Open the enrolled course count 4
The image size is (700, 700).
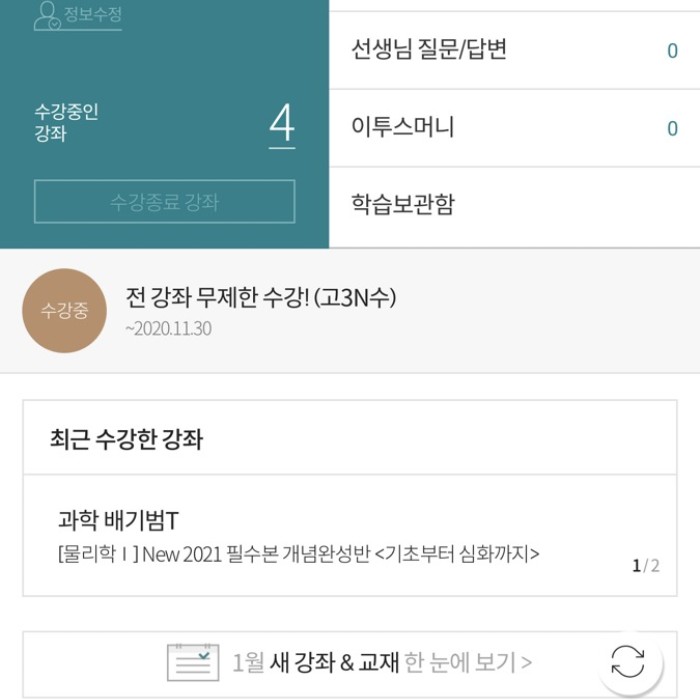click(281, 126)
